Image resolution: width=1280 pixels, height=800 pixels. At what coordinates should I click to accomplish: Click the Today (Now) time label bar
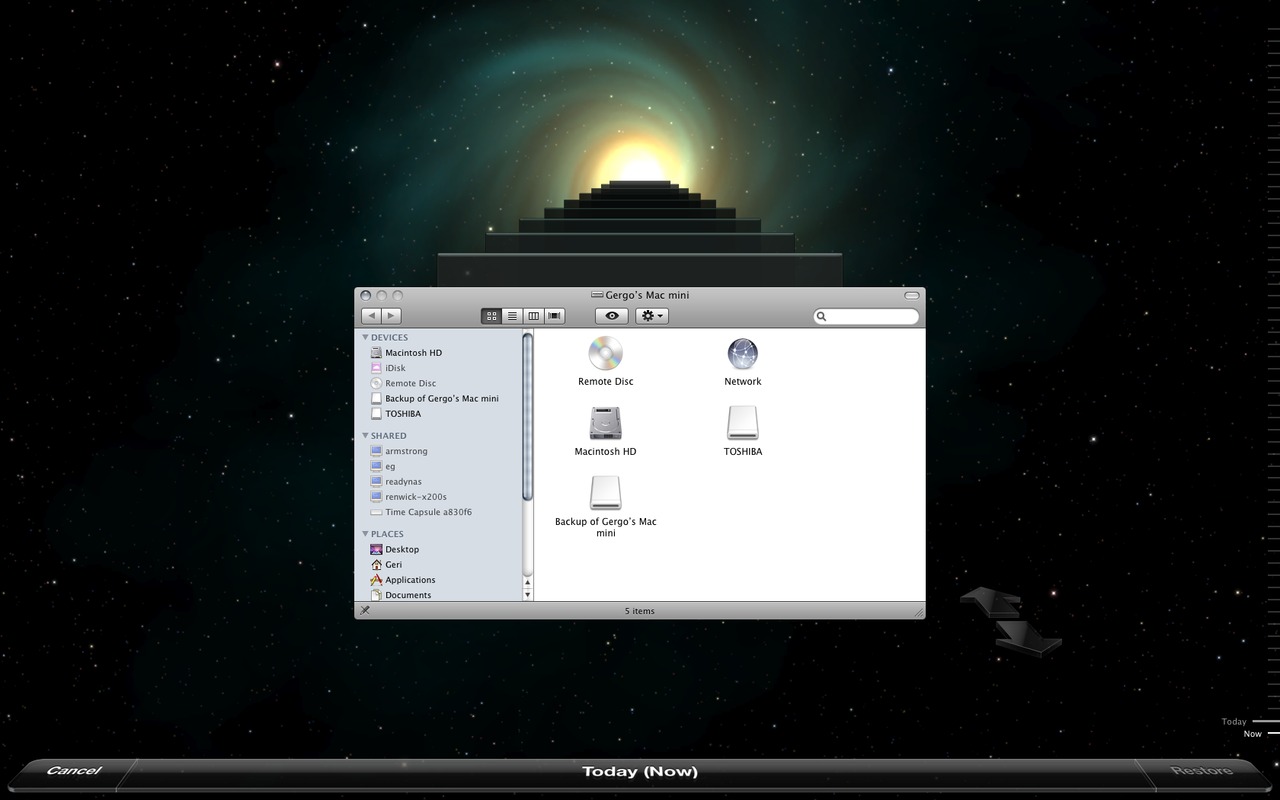pyautogui.click(x=640, y=771)
